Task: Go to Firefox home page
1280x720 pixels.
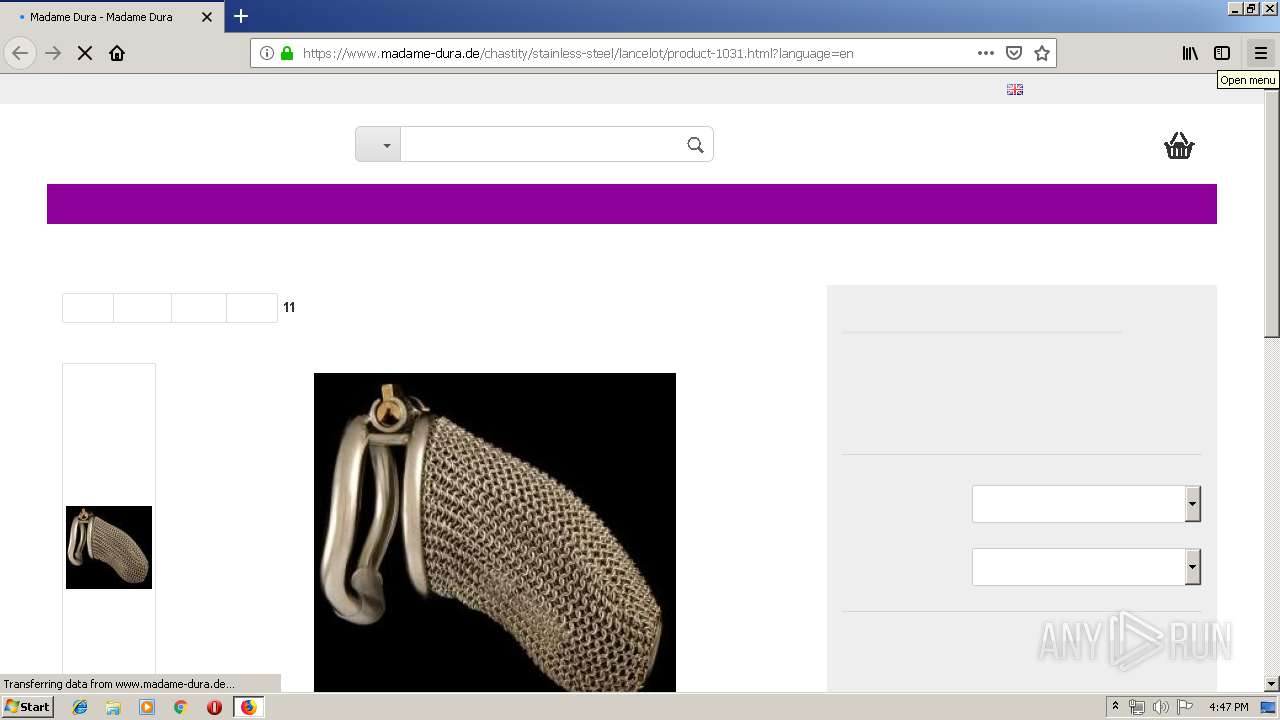Action: (x=117, y=53)
